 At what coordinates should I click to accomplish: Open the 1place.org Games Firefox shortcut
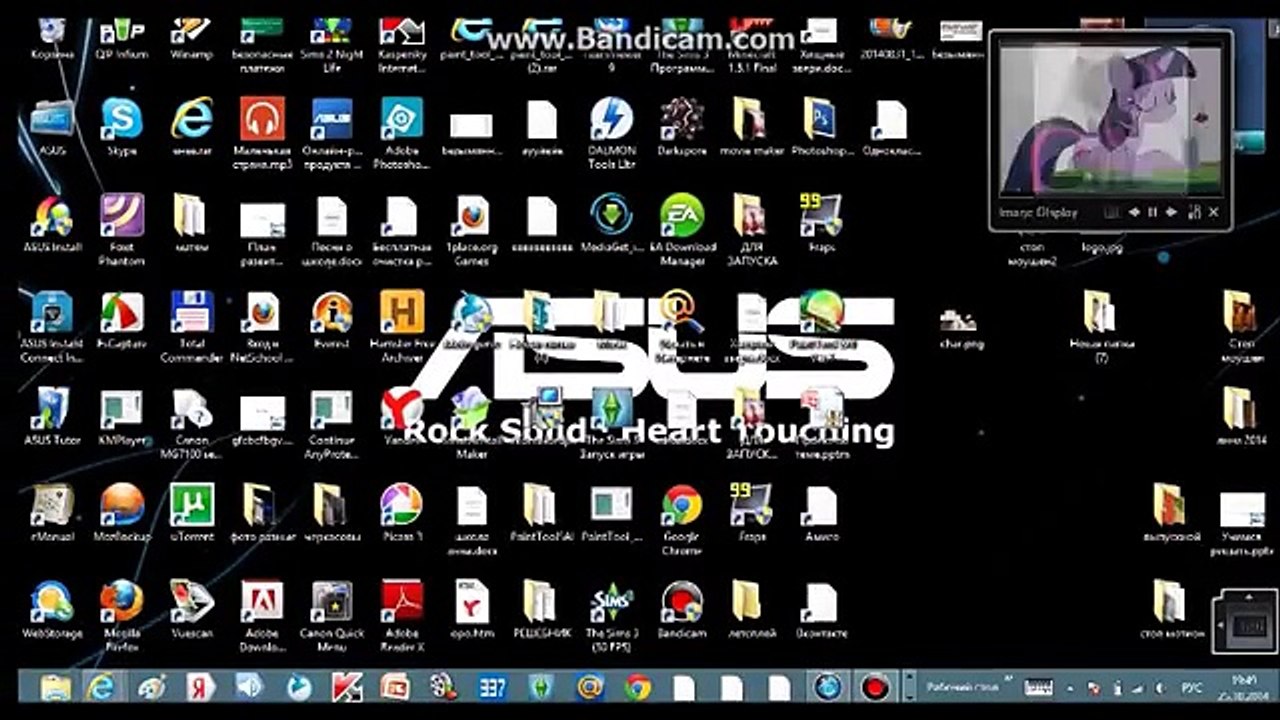[472, 229]
